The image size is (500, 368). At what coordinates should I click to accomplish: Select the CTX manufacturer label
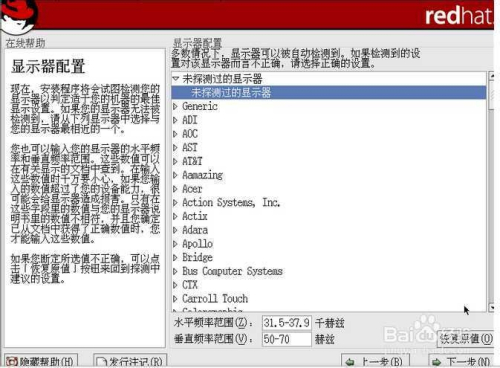tap(190, 285)
